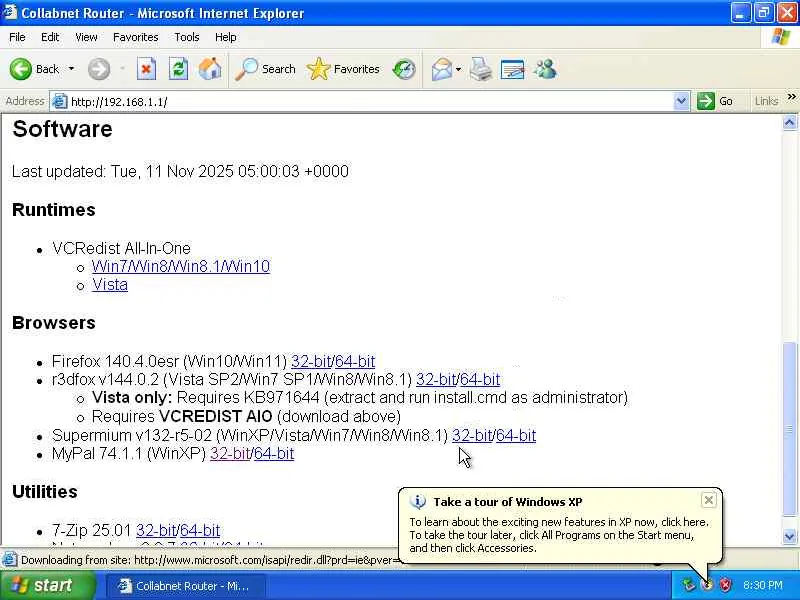800x600 pixels.
Task: Click the Last updated timestamp text
Action: 181,171
